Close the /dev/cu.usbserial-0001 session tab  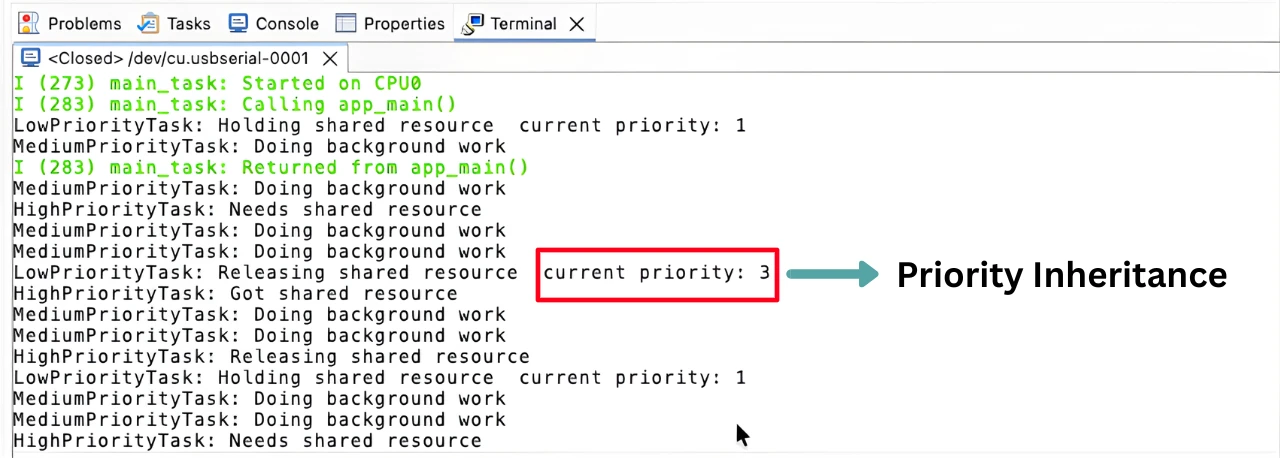(330, 58)
